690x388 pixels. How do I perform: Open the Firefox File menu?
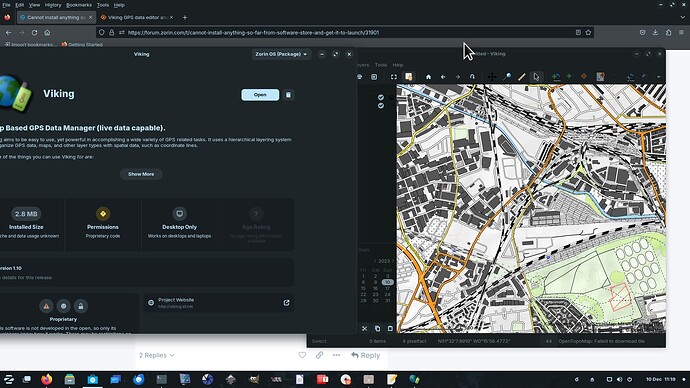[6, 5]
